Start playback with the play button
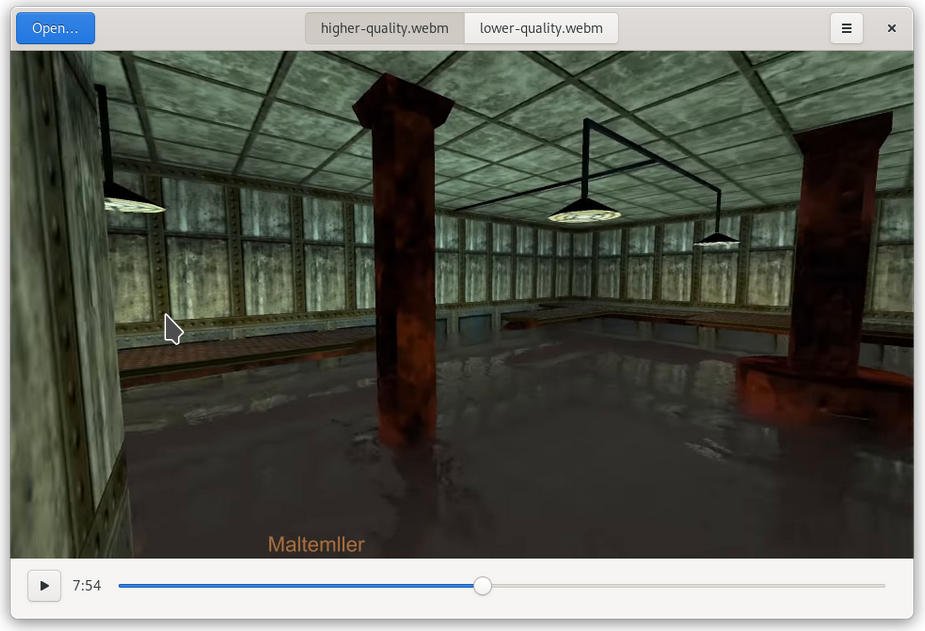 tap(44, 586)
